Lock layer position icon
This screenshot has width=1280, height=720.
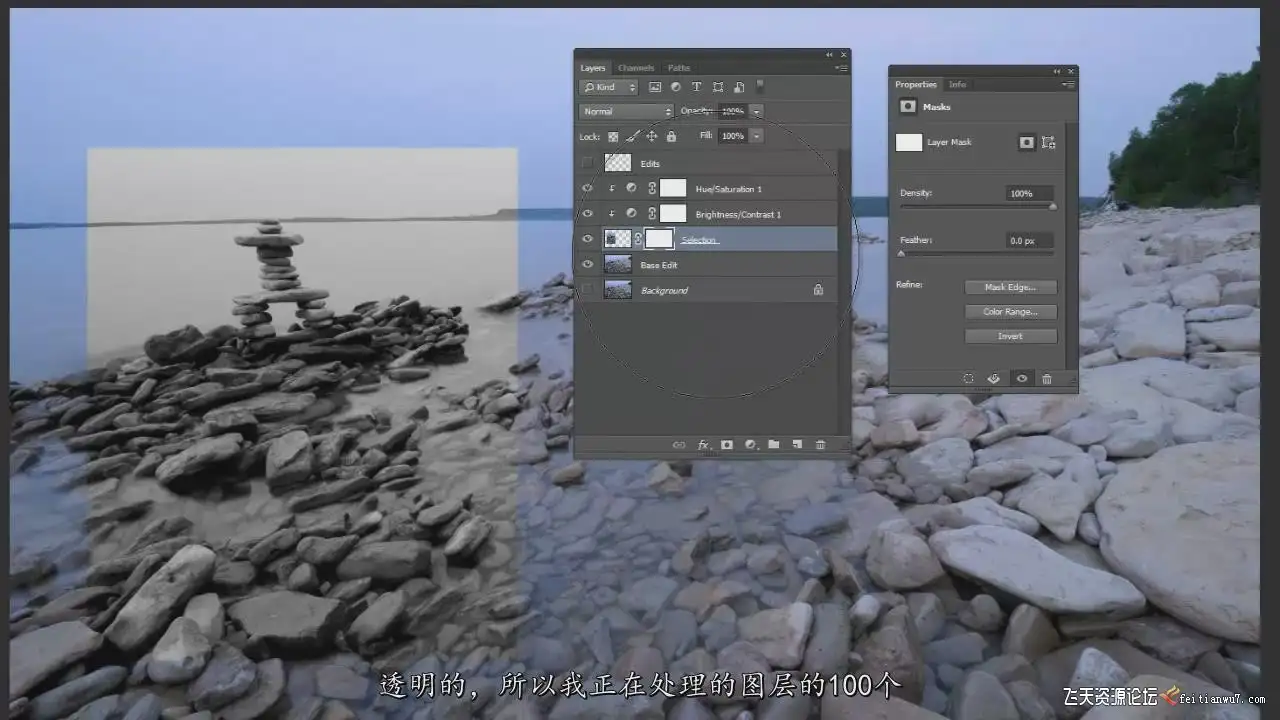[x=652, y=136]
